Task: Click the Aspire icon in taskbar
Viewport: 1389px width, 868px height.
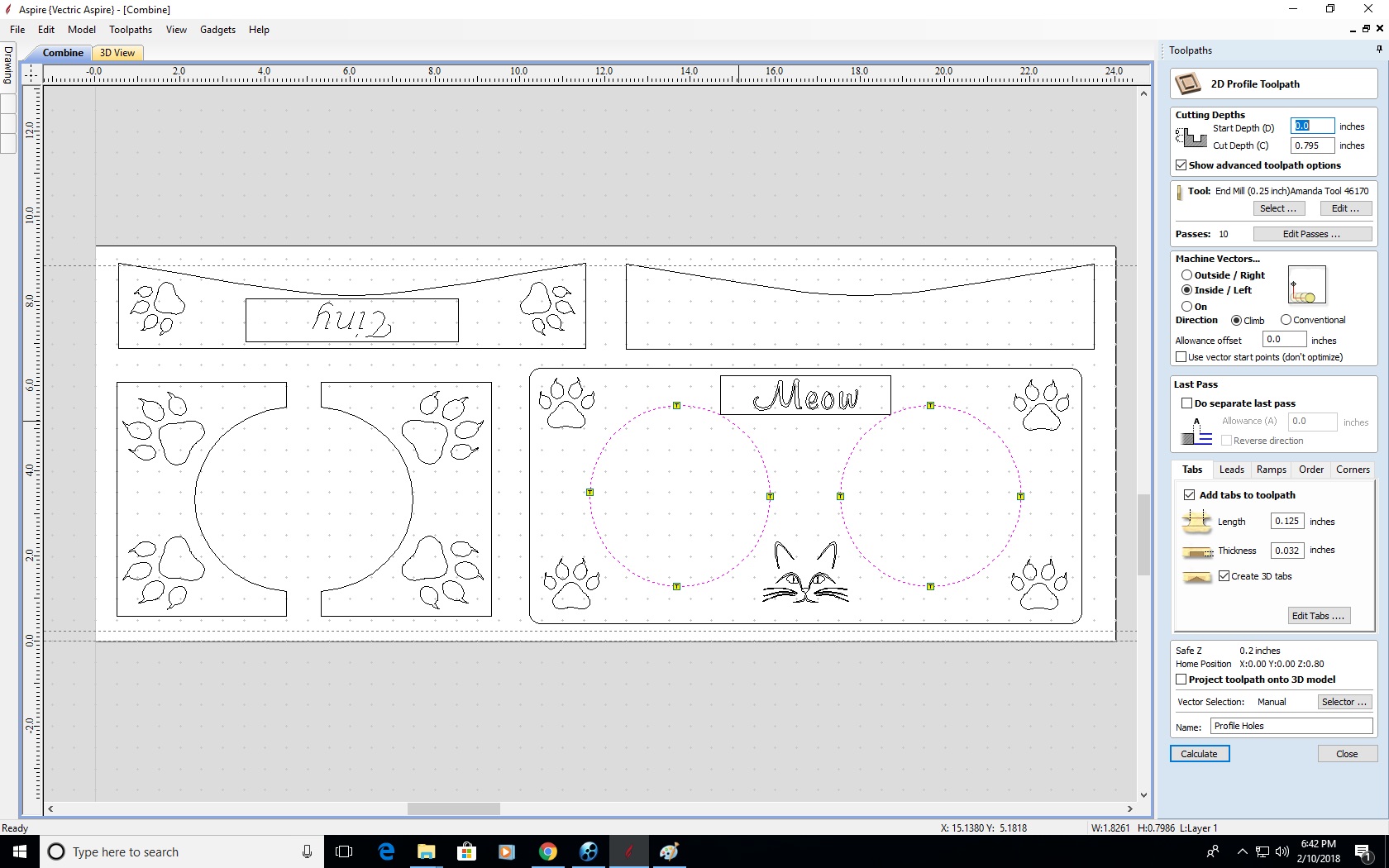Action: [628, 851]
